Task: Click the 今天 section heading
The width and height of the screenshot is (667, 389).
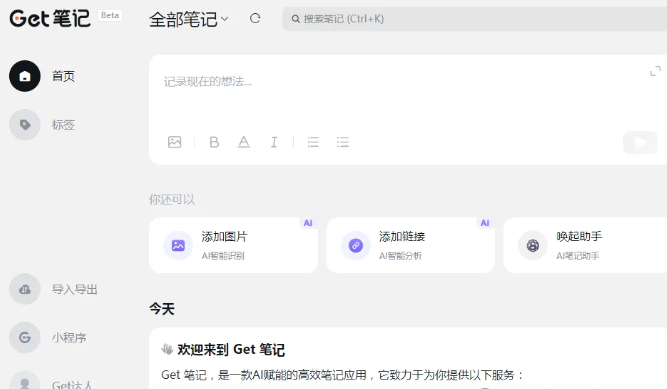Action: (162, 309)
